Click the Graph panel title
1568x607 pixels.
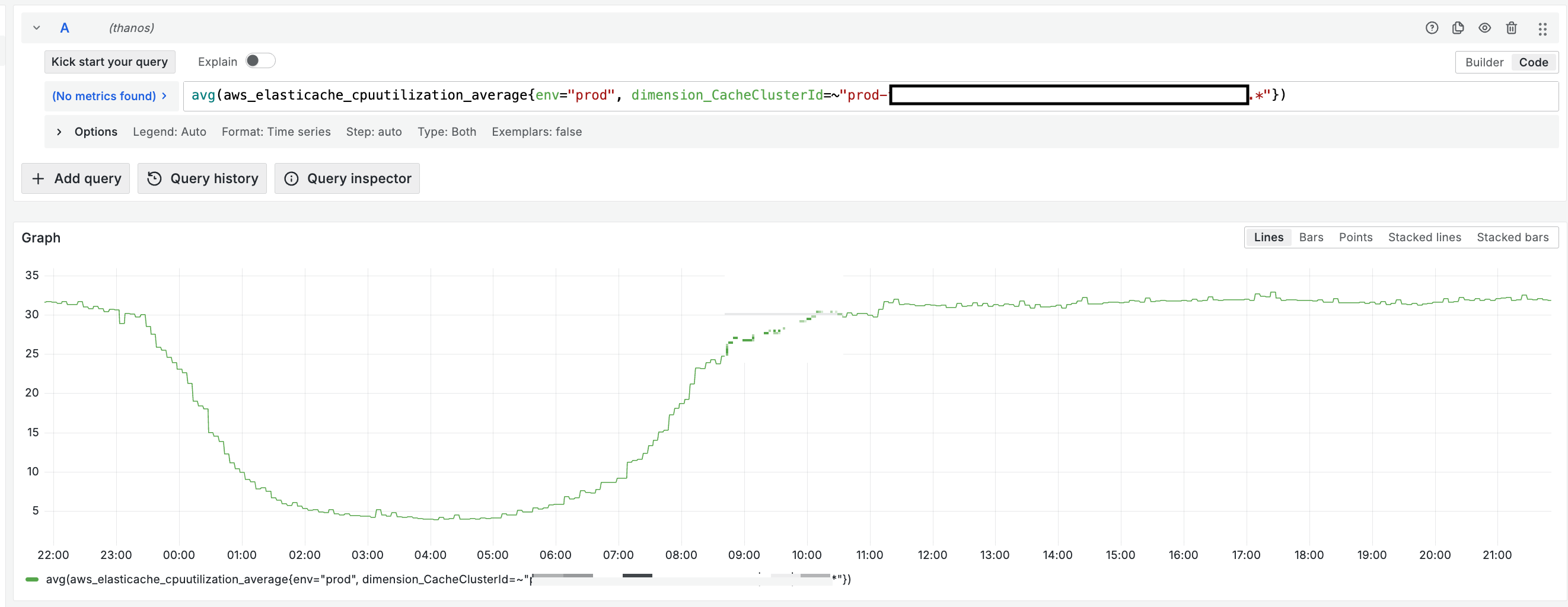coord(41,238)
